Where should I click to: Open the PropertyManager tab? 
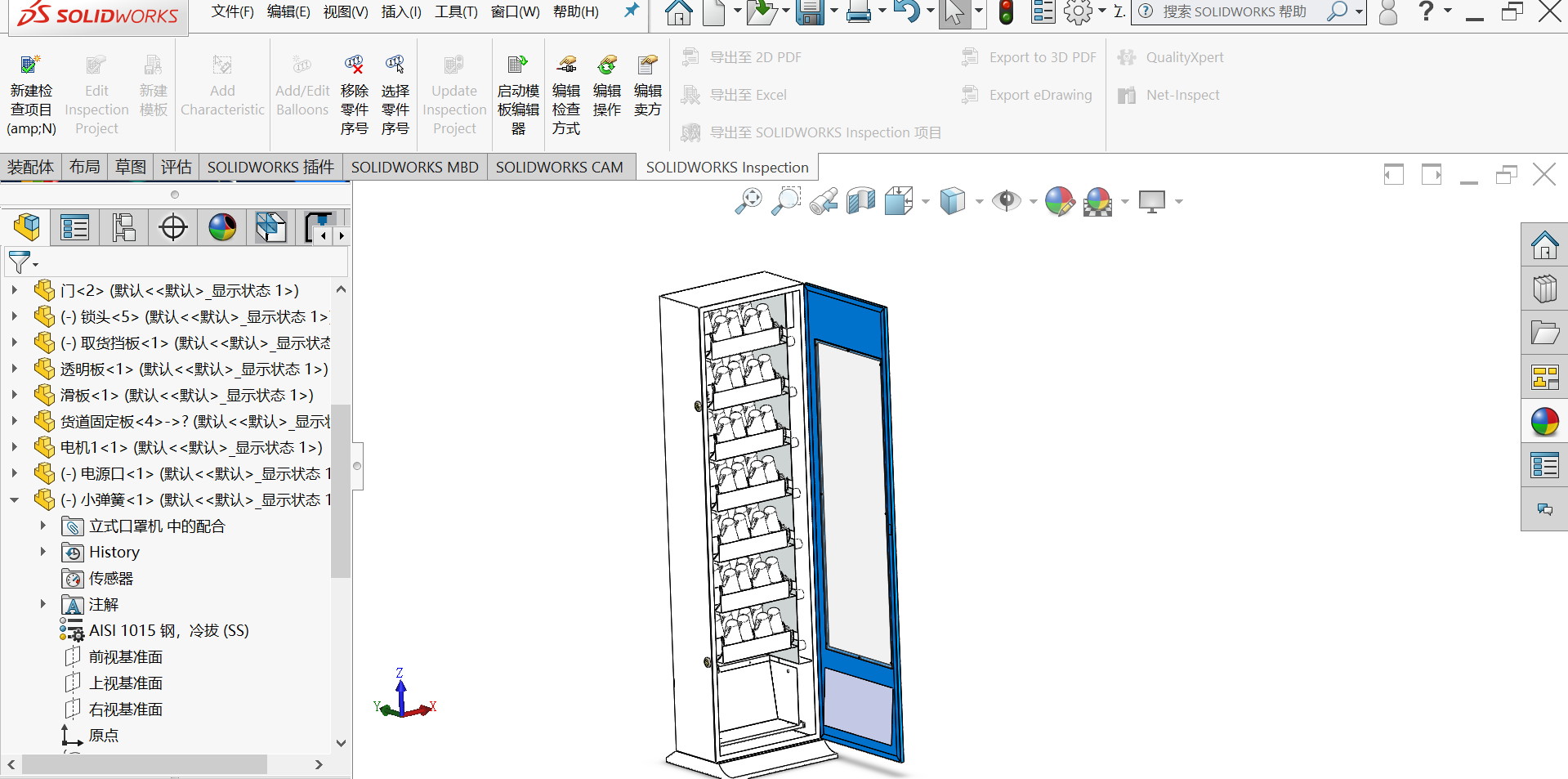[74, 227]
